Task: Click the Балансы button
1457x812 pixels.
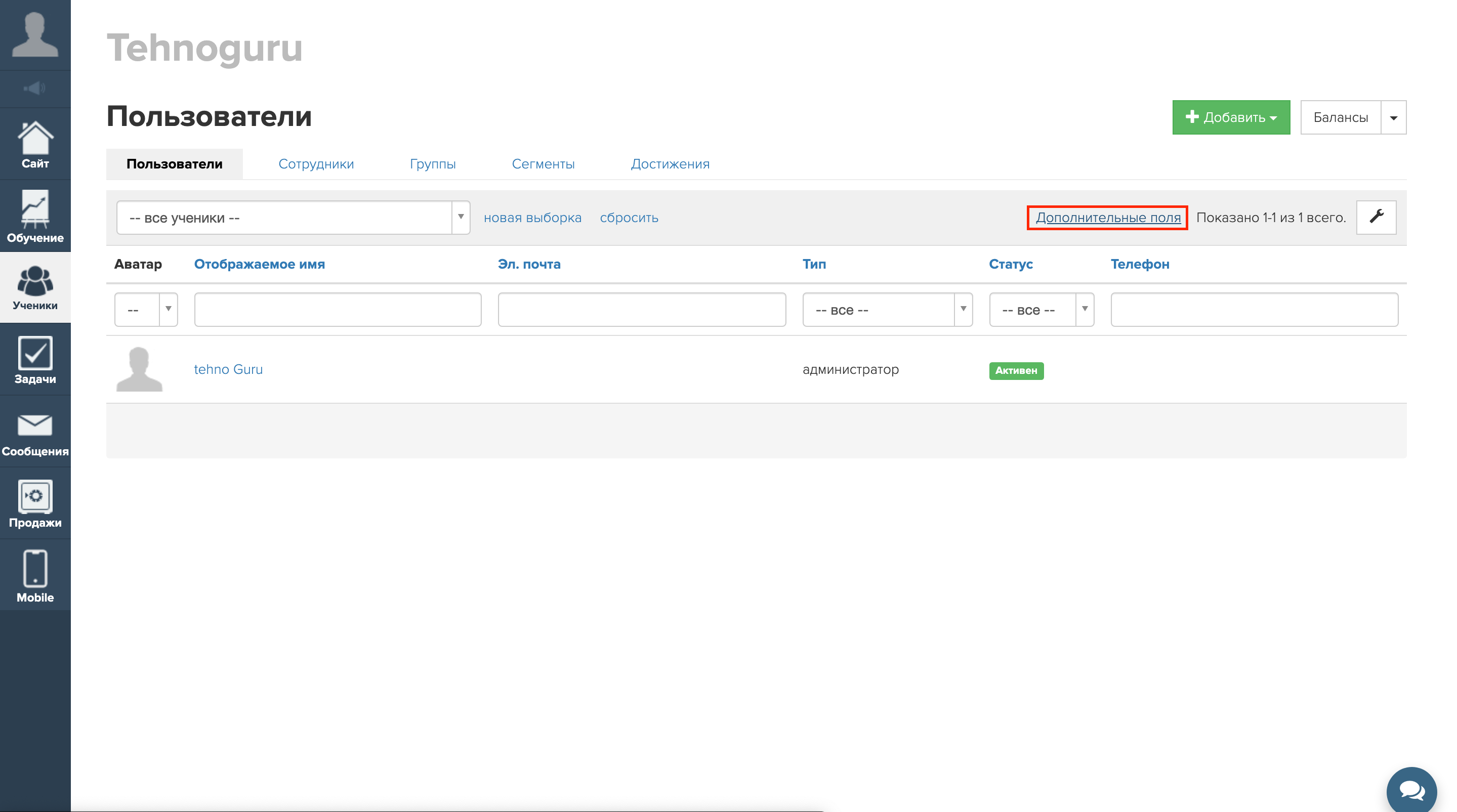Action: [x=1341, y=117]
